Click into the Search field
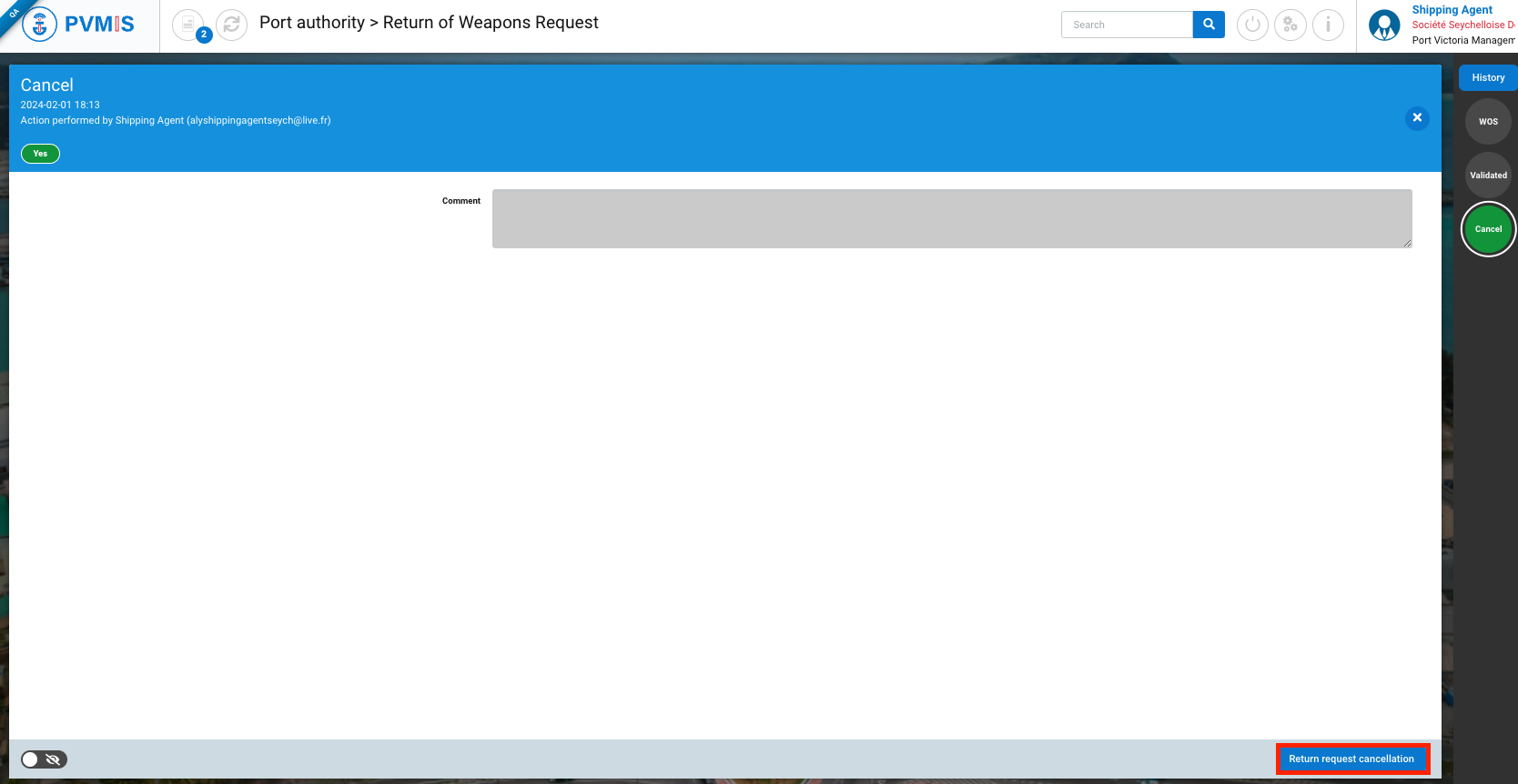 point(1127,25)
